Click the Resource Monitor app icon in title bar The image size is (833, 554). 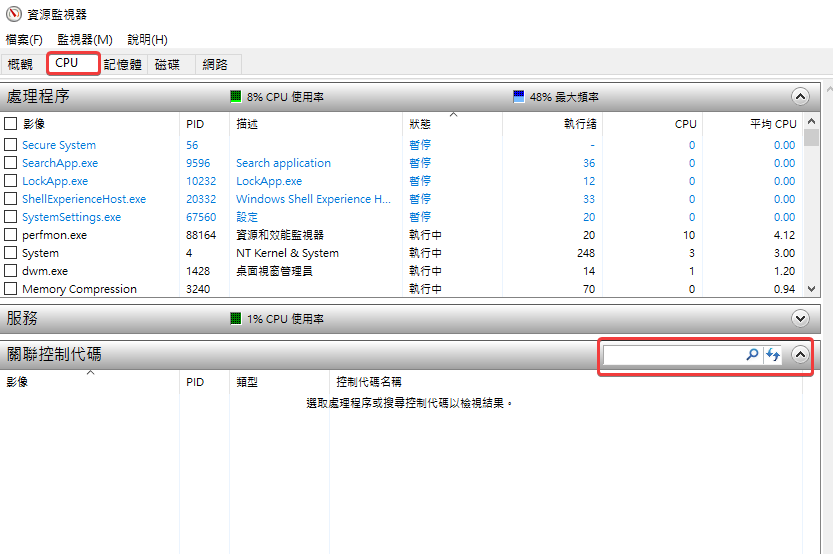coord(13,14)
